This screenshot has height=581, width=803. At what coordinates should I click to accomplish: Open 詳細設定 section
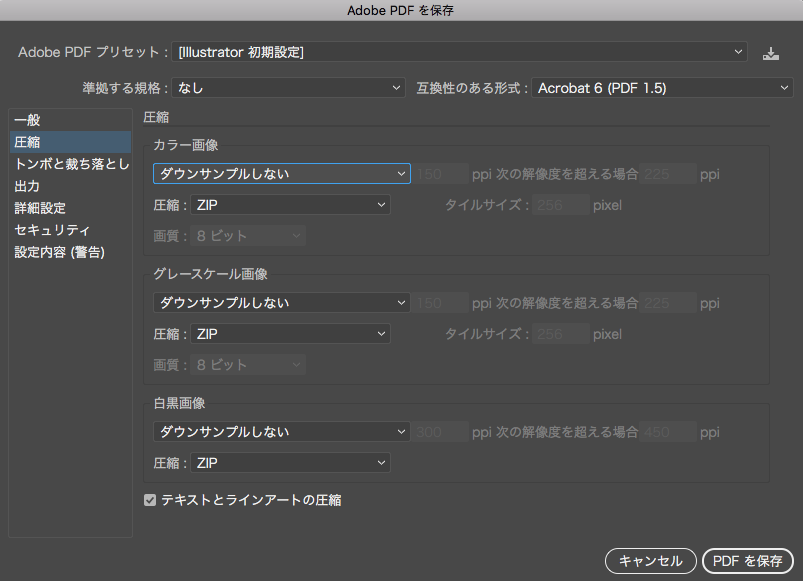coord(40,208)
